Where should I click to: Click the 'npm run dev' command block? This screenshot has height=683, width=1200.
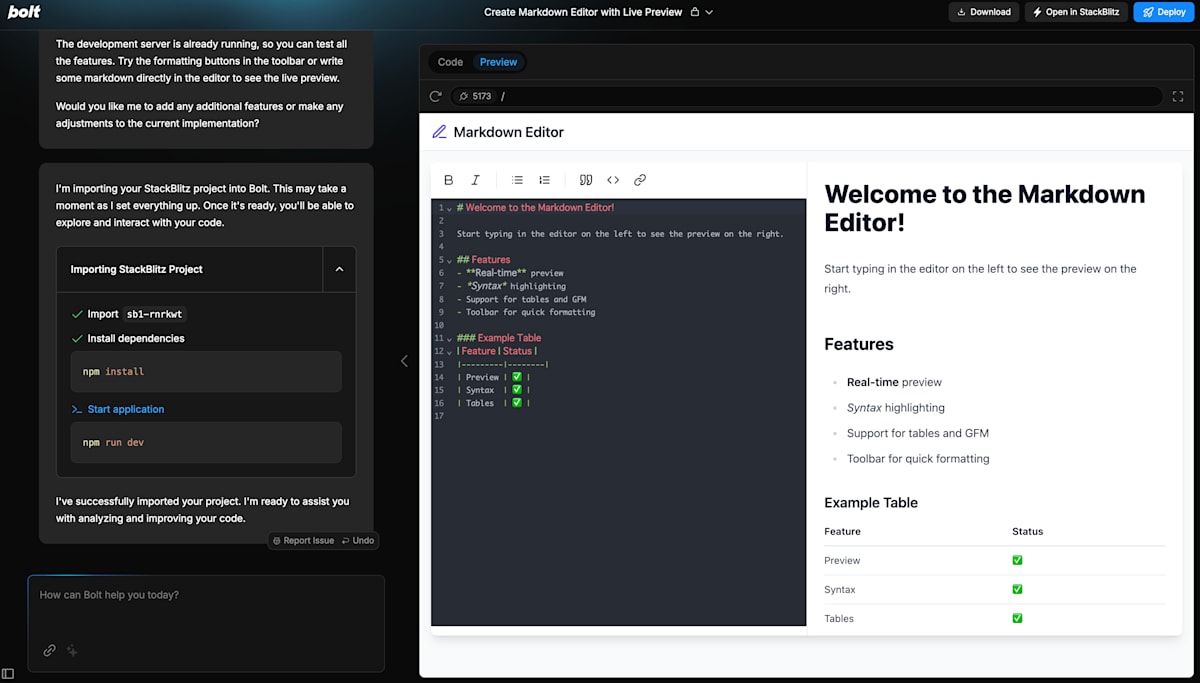(206, 442)
